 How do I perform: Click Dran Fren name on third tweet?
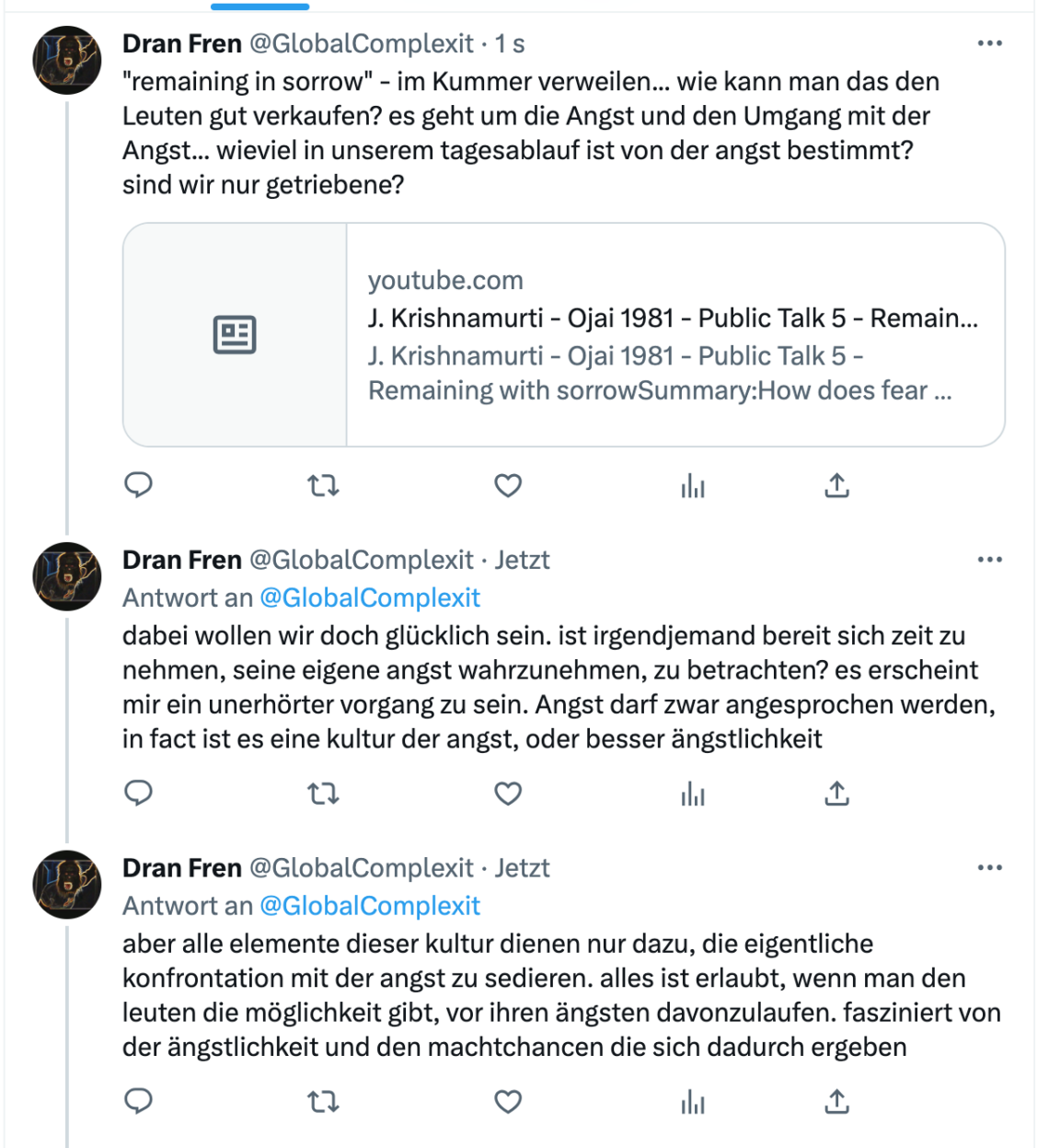[x=182, y=868]
